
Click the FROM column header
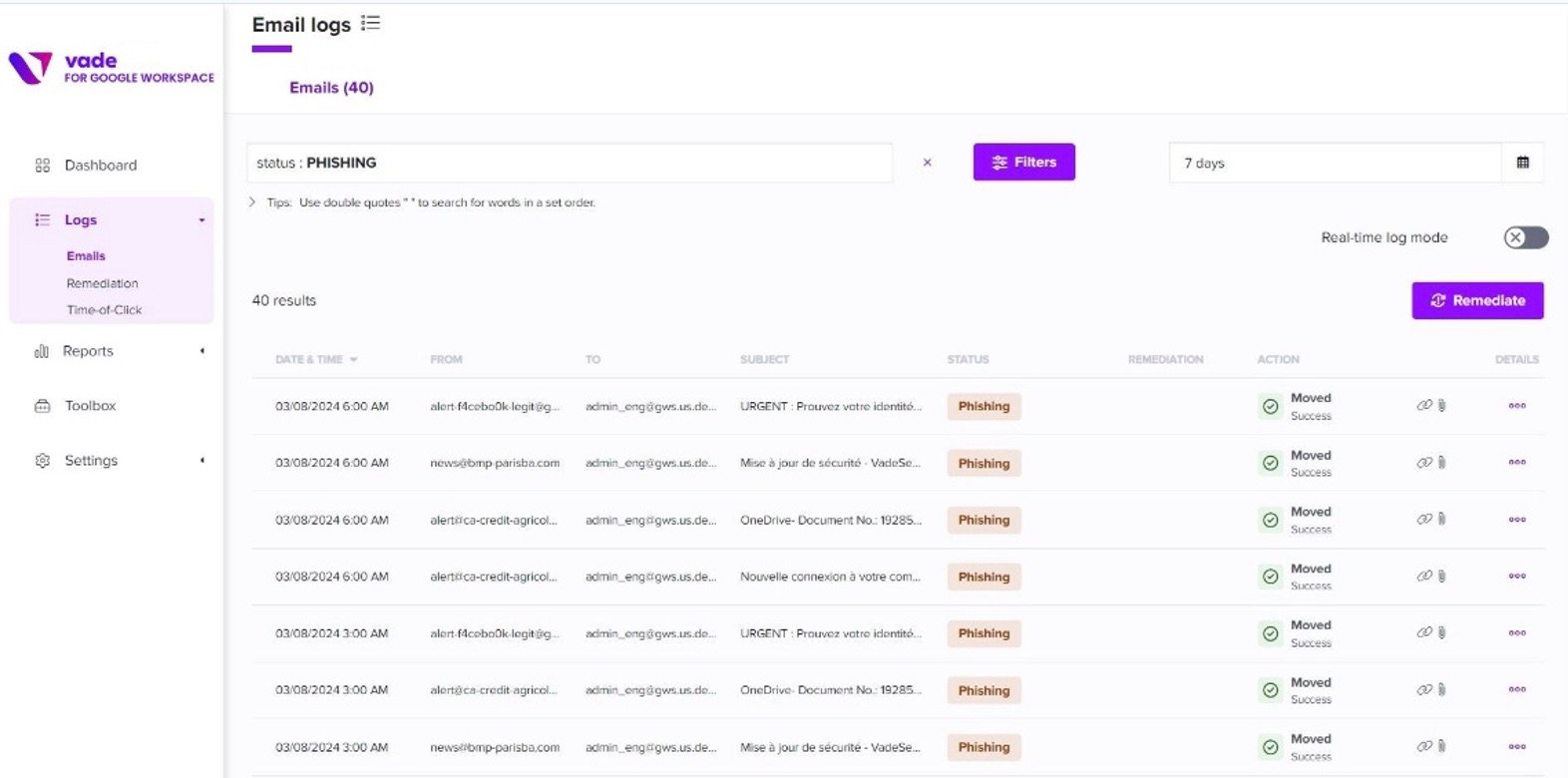(x=446, y=360)
